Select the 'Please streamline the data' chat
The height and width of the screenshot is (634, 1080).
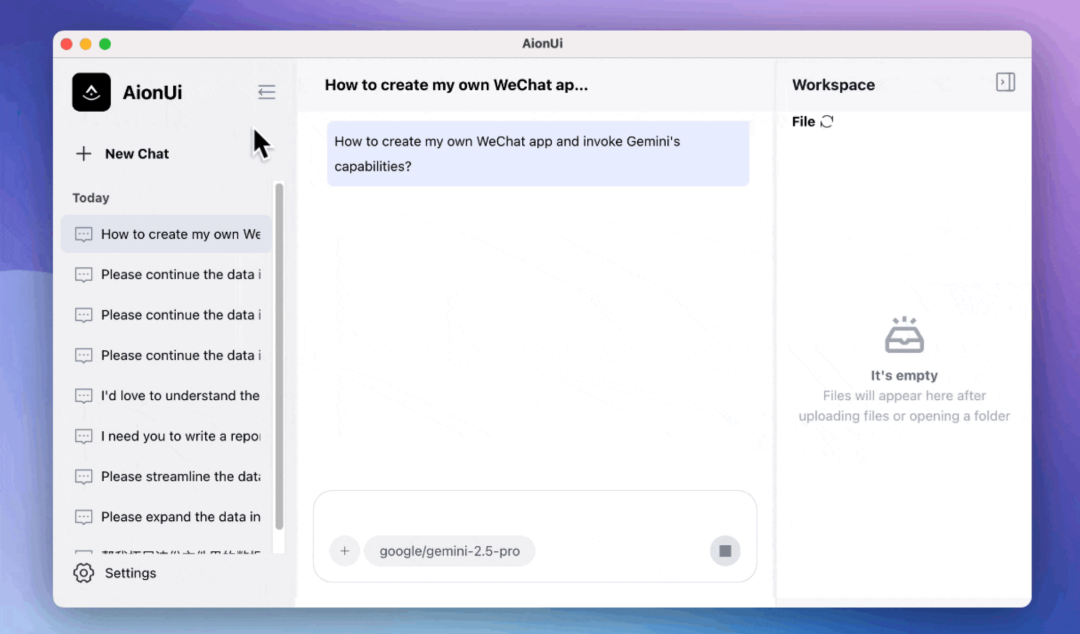[x=180, y=477]
